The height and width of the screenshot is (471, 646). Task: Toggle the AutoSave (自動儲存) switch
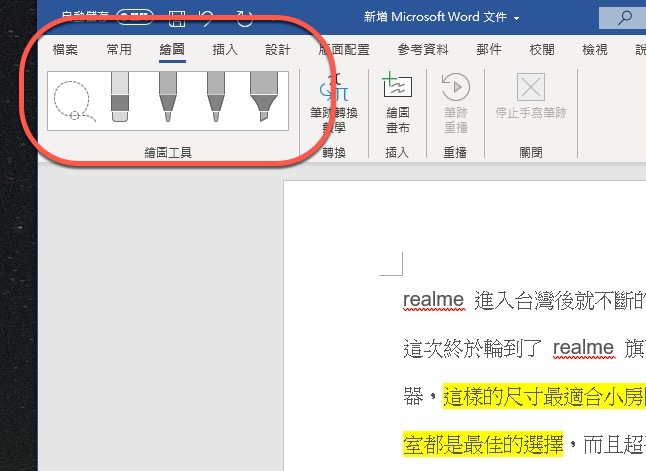click(x=134, y=17)
